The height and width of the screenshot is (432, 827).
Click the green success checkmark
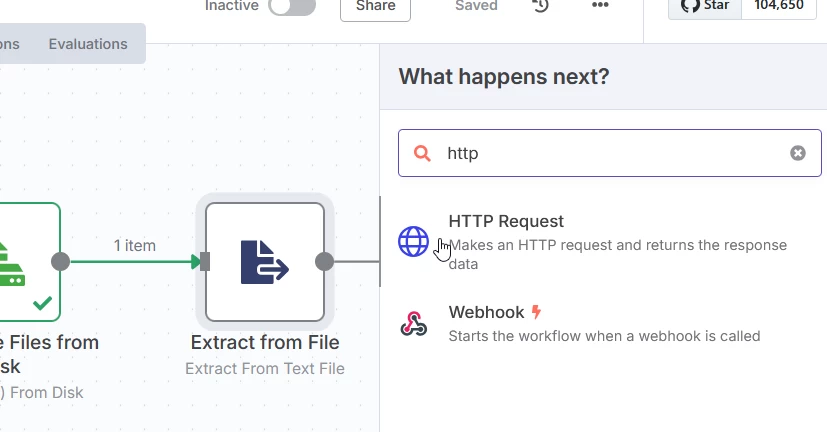(x=42, y=302)
